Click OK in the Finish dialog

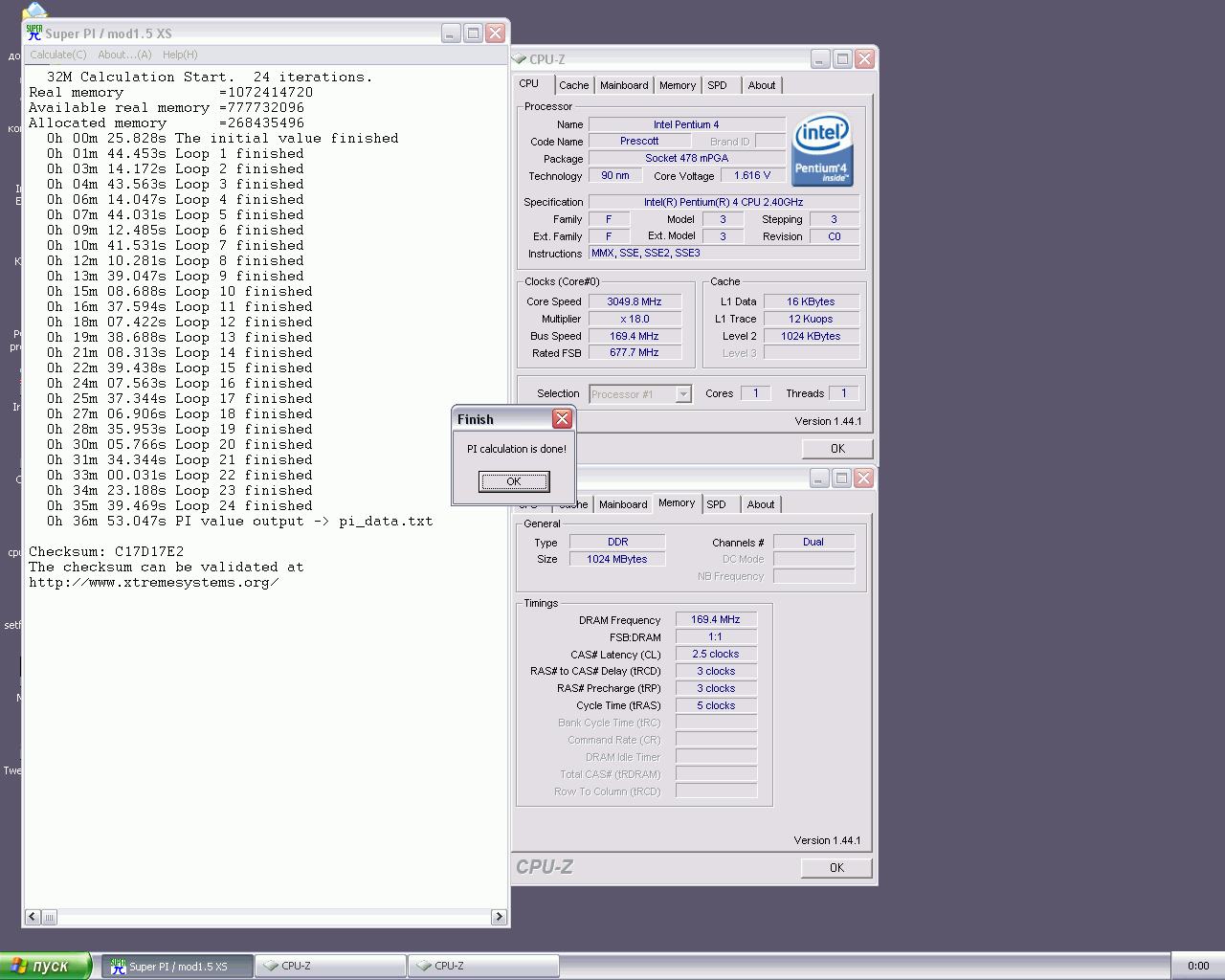pos(514,481)
